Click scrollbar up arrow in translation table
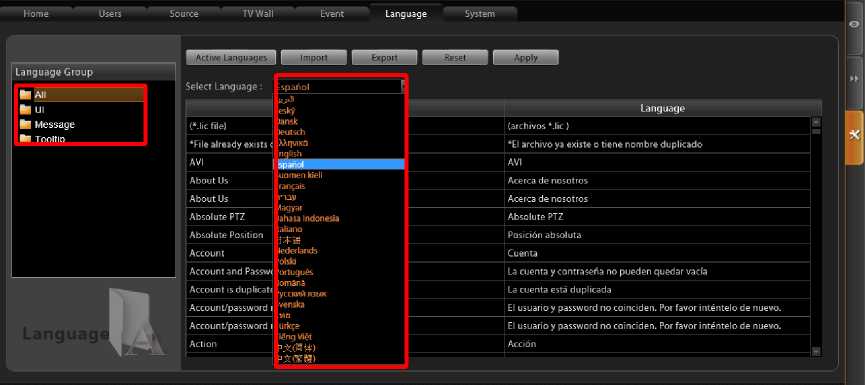 pos(816,122)
